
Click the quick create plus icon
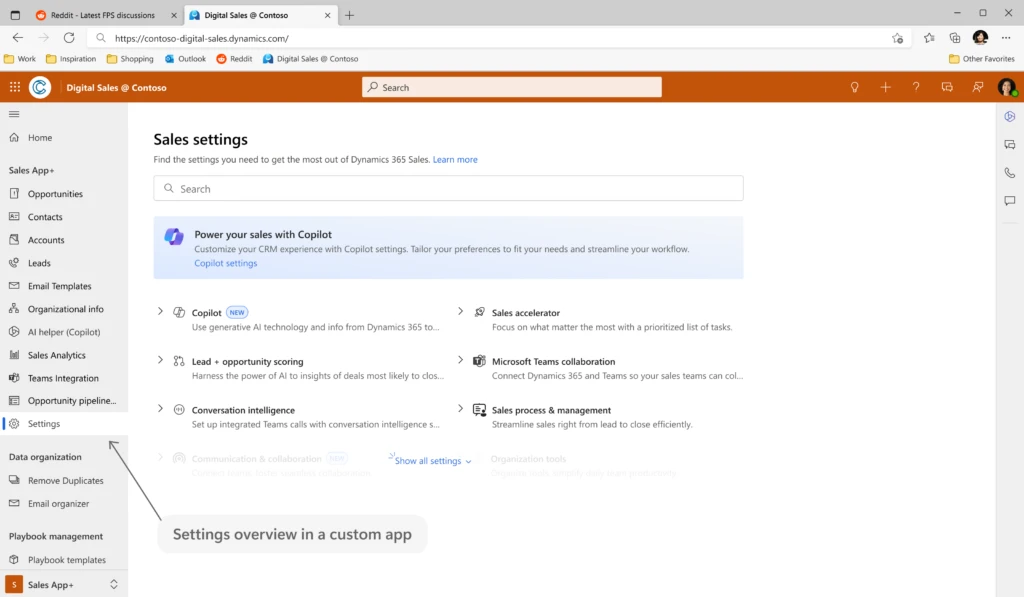[x=885, y=88]
